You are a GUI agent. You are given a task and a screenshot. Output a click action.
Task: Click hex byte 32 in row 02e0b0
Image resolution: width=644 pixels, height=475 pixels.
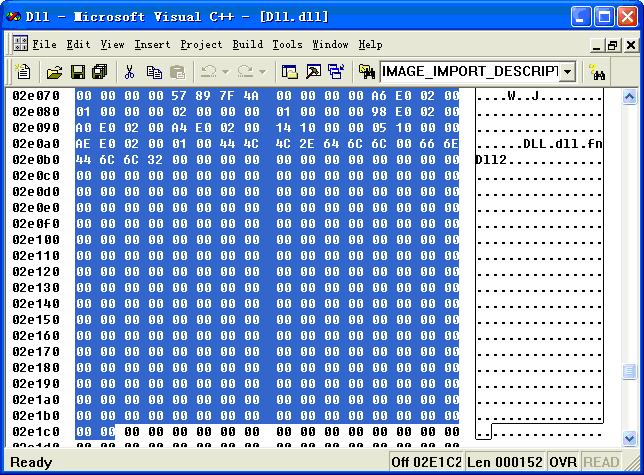coord(155,160)
